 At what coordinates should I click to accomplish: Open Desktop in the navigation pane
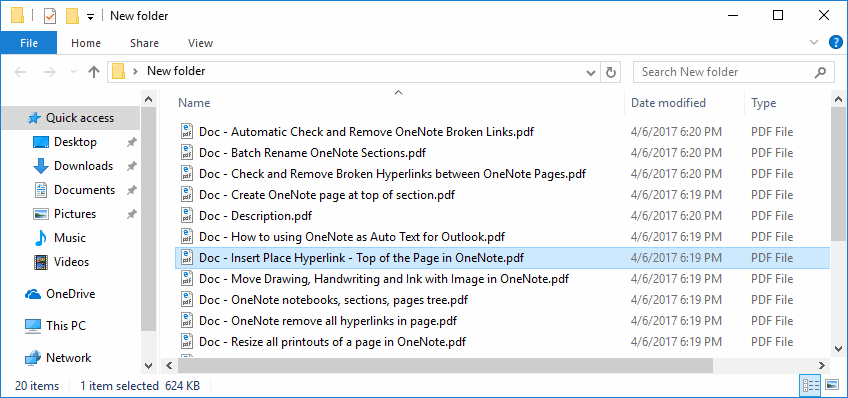tap(75, 142)
